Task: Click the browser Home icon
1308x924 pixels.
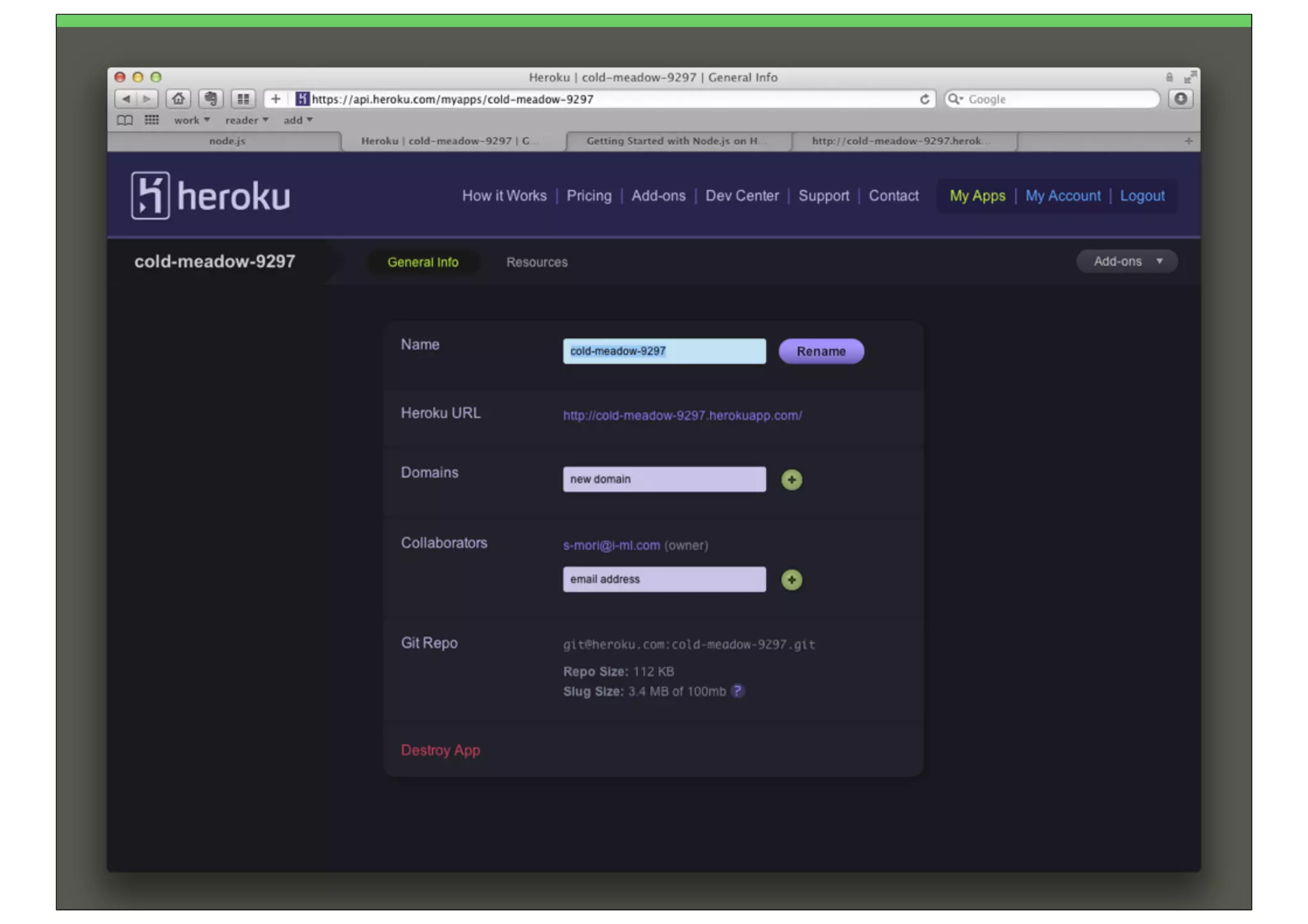Action: coord(178,99)
